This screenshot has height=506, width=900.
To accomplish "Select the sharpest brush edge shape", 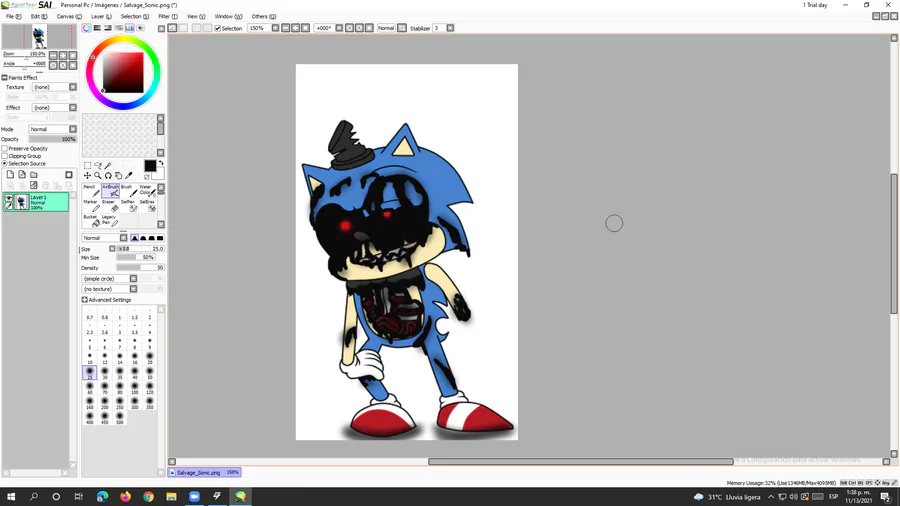I will 134,238.
